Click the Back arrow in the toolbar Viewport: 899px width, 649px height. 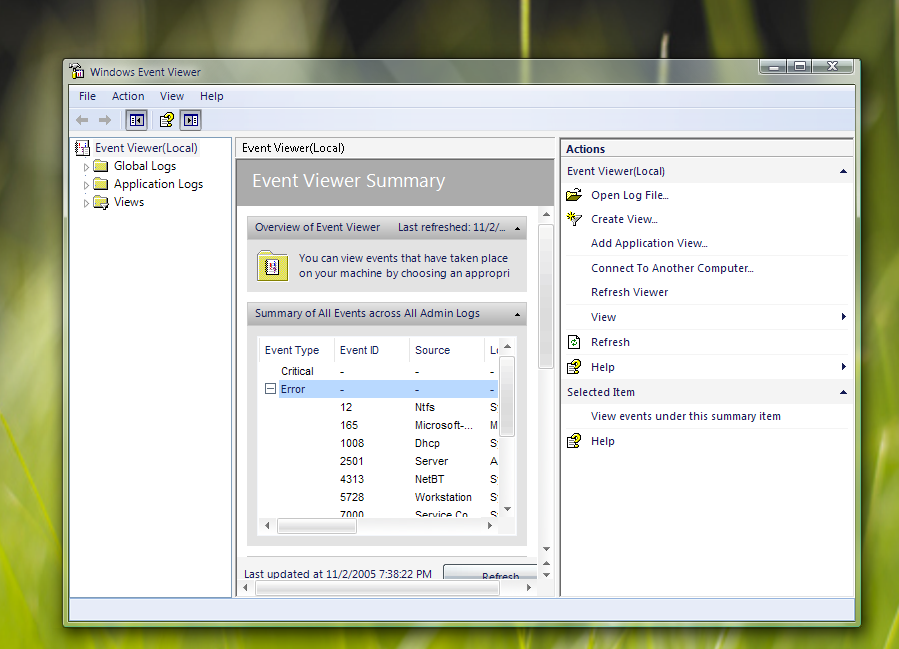click(x=82, y=120)
